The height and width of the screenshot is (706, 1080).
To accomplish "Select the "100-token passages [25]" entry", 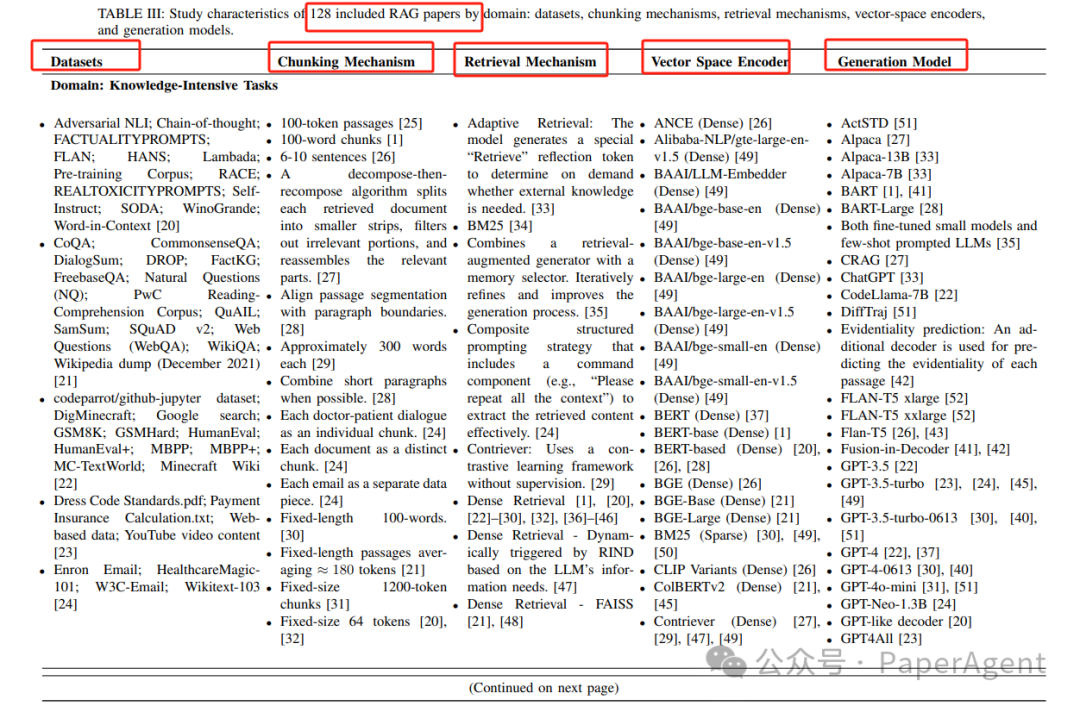I will click(x=351, y=123).
